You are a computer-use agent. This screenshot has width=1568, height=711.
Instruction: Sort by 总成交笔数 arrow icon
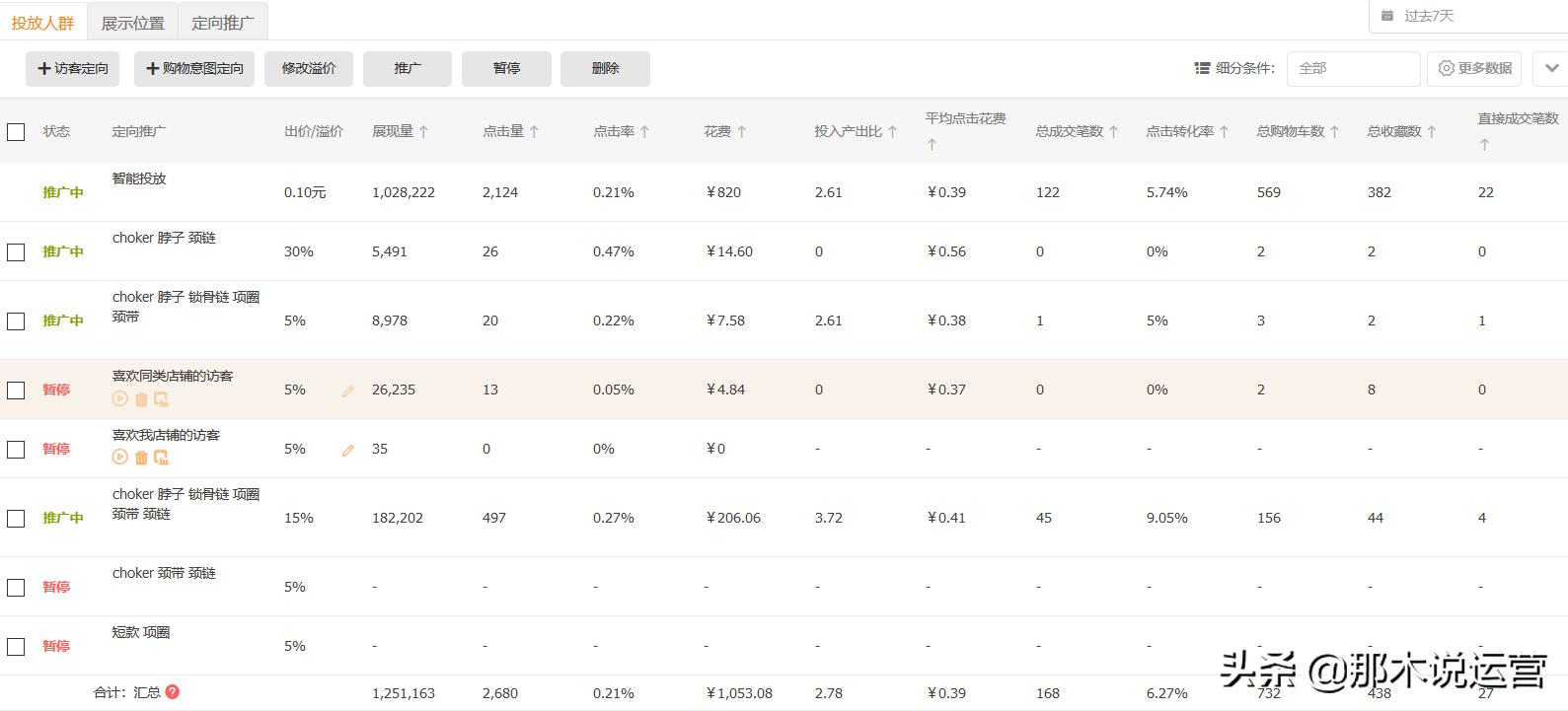[1113, 131]
